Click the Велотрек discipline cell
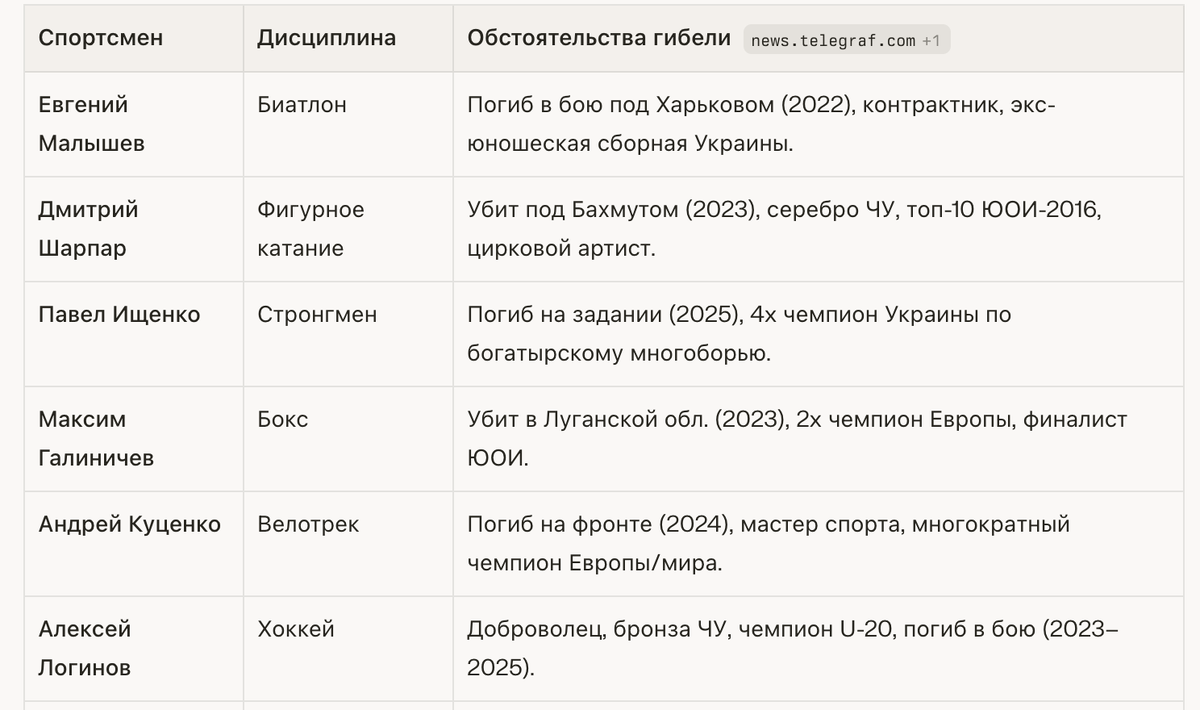 [307, 525]
